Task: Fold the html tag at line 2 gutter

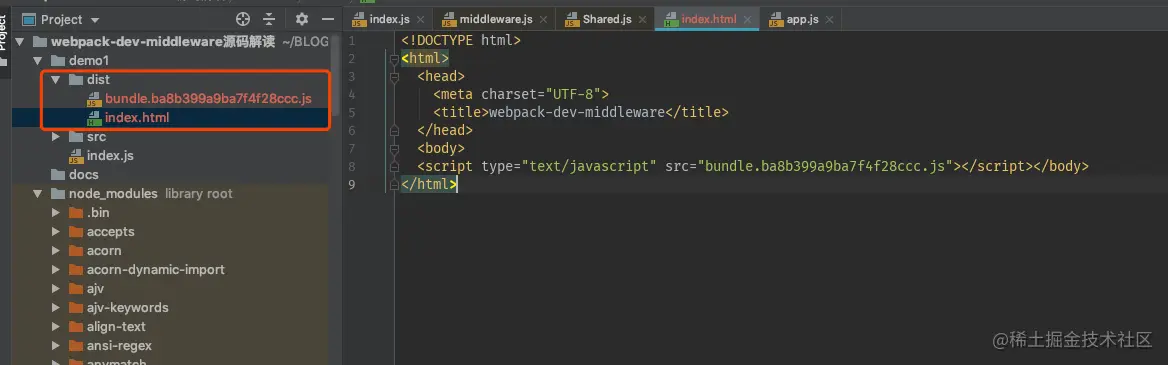Action: pos(395,59)
